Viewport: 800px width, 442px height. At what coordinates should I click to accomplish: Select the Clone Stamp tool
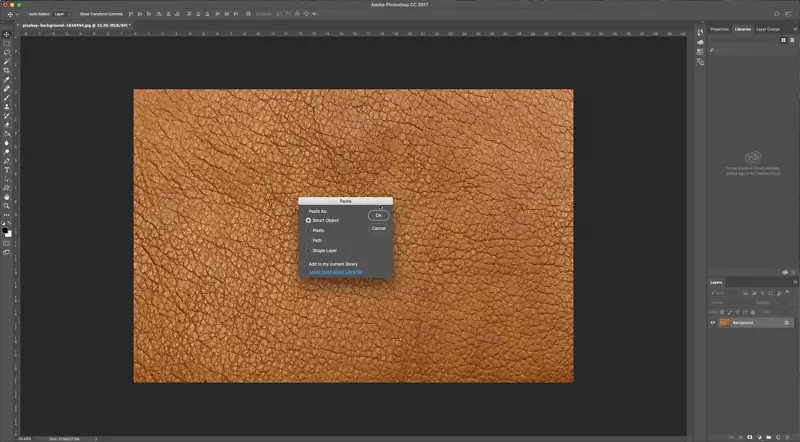7,107
